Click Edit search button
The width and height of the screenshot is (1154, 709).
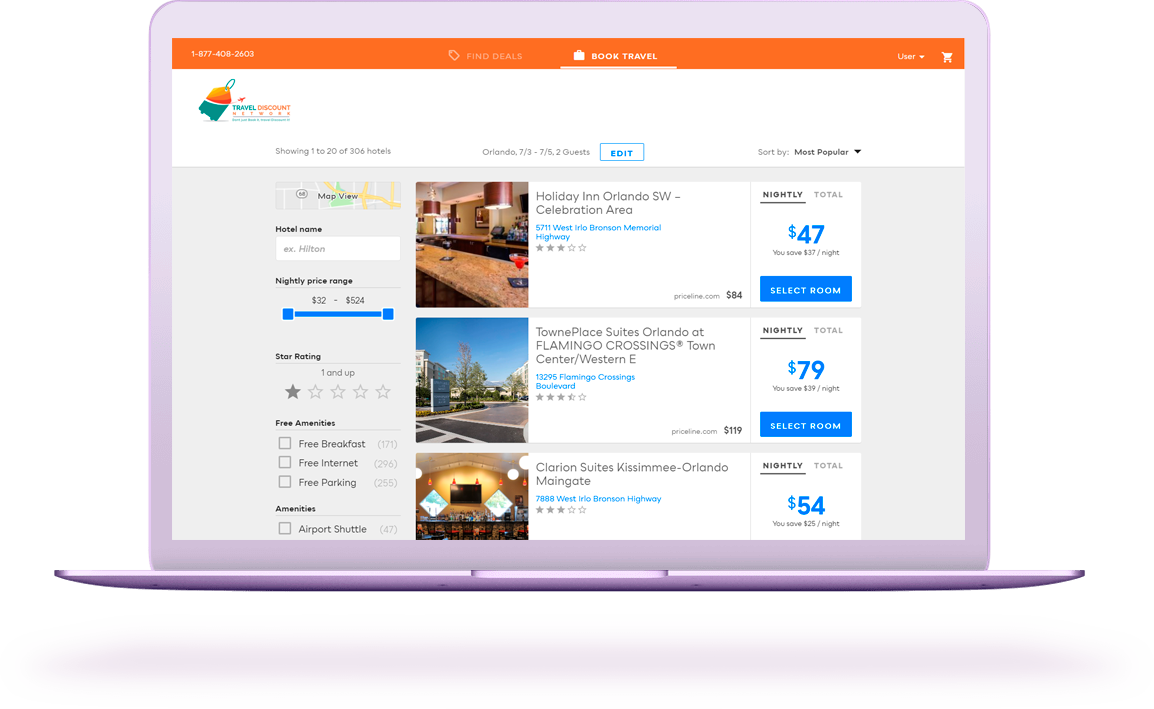point(622,152)
